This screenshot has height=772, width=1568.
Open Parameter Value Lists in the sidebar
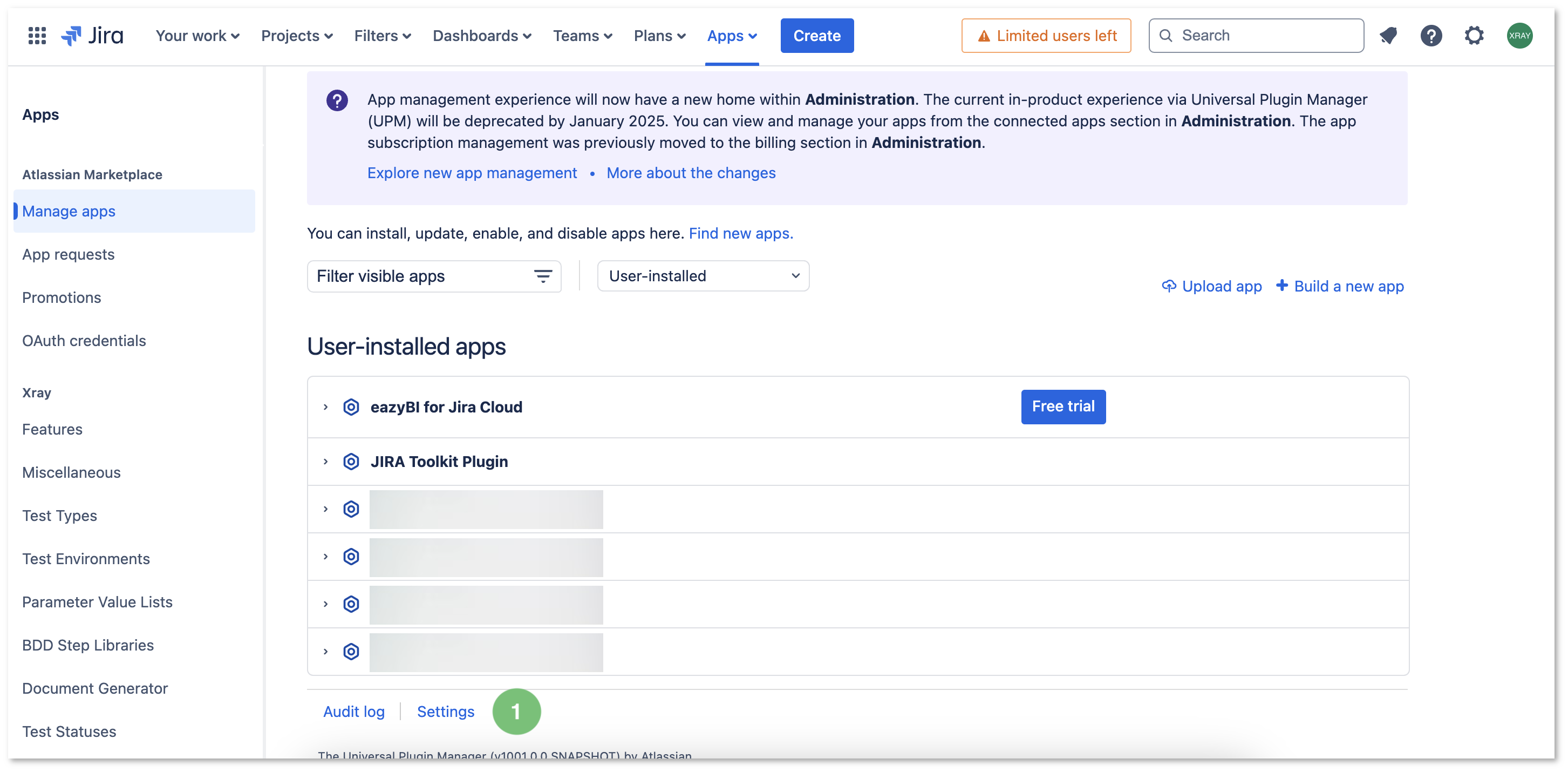tap(97, 602)
